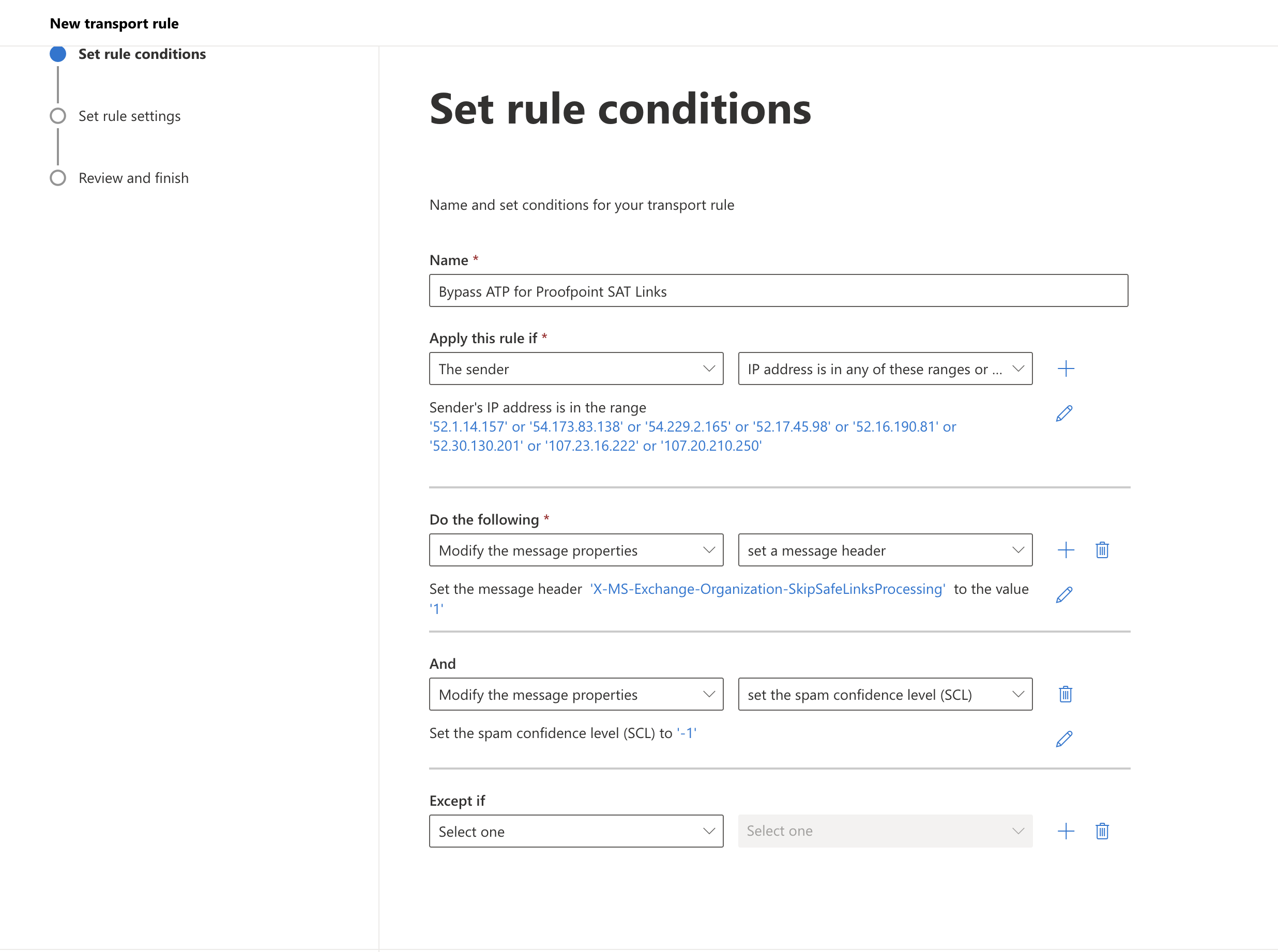
Task: Click in the rule Name text field
Action: [x=778, y=291]
